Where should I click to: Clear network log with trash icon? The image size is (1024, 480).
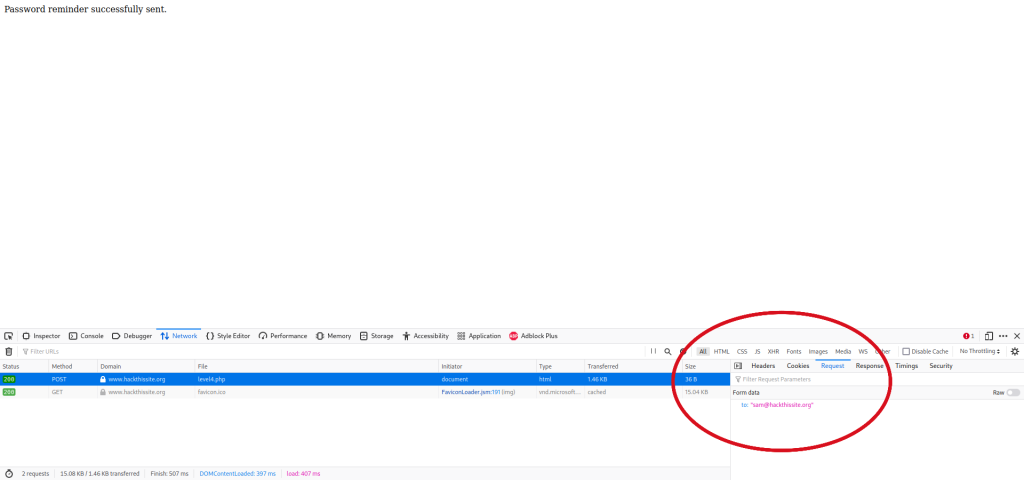coord(8,352)
